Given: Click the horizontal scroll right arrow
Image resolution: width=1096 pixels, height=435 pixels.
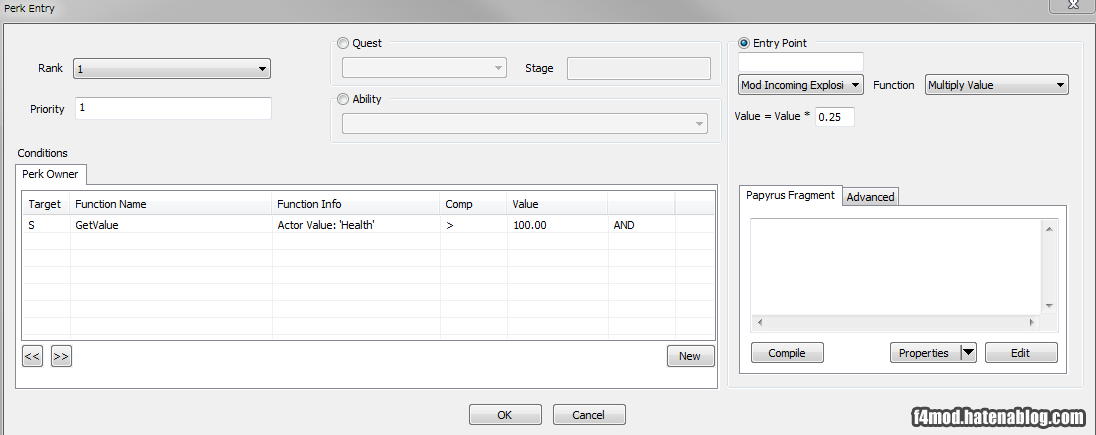Looking at the screenshot, I should point(1032,323).
